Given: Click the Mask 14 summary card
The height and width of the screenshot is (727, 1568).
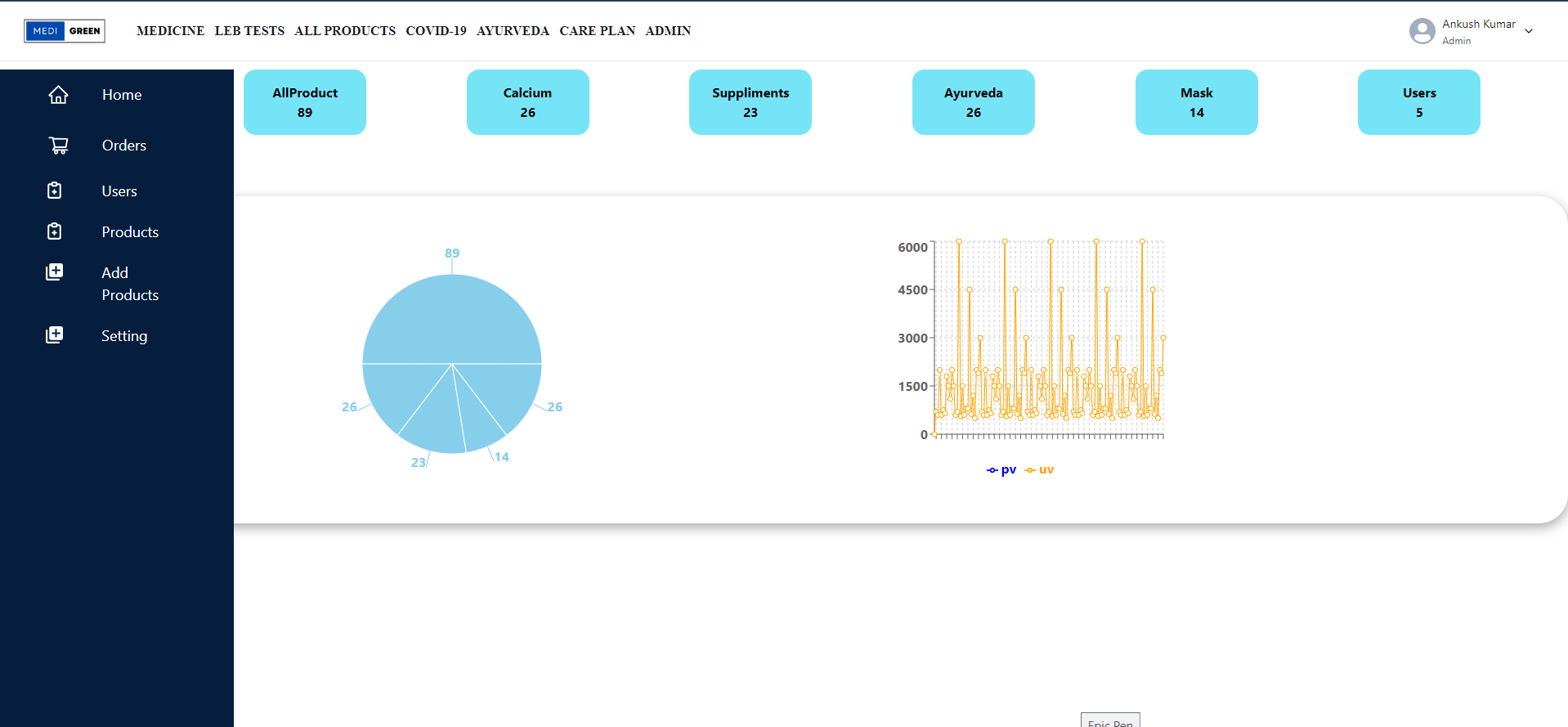Looking at the screenshot, I should tap(1196, 102).
